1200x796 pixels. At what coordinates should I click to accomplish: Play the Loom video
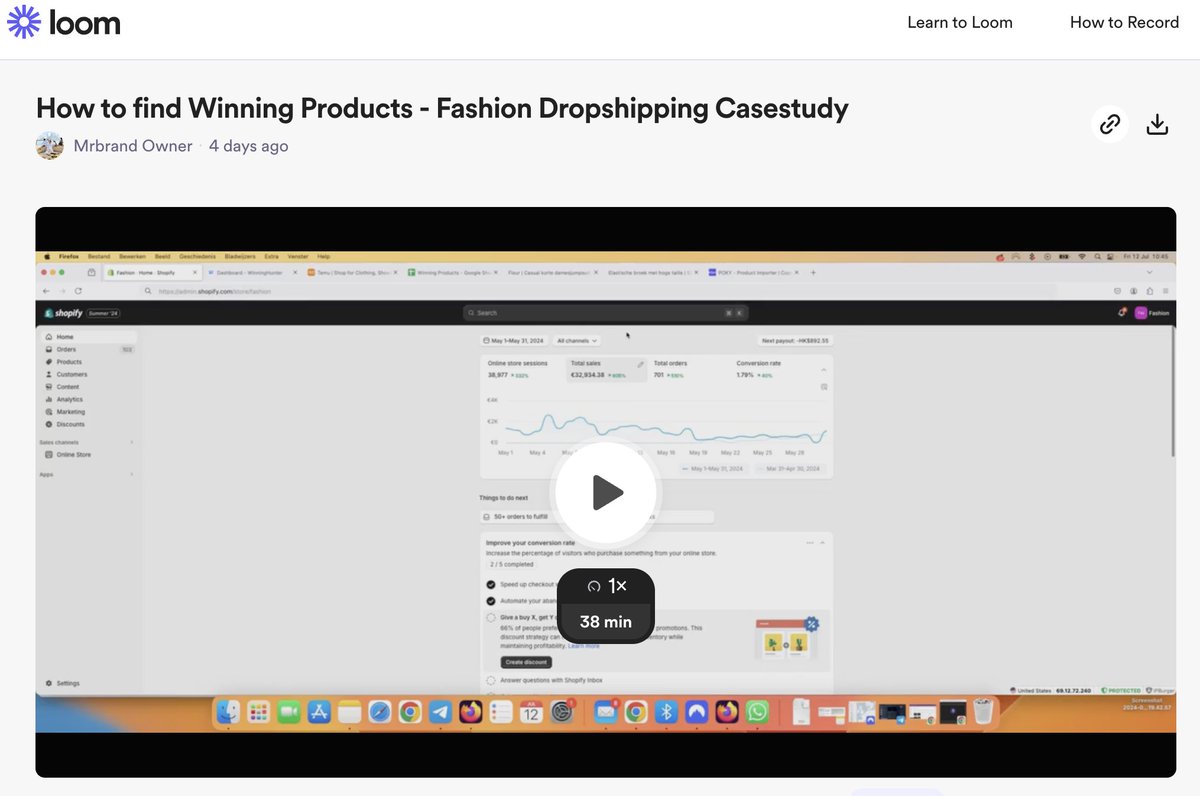click(x=606, y=492)
